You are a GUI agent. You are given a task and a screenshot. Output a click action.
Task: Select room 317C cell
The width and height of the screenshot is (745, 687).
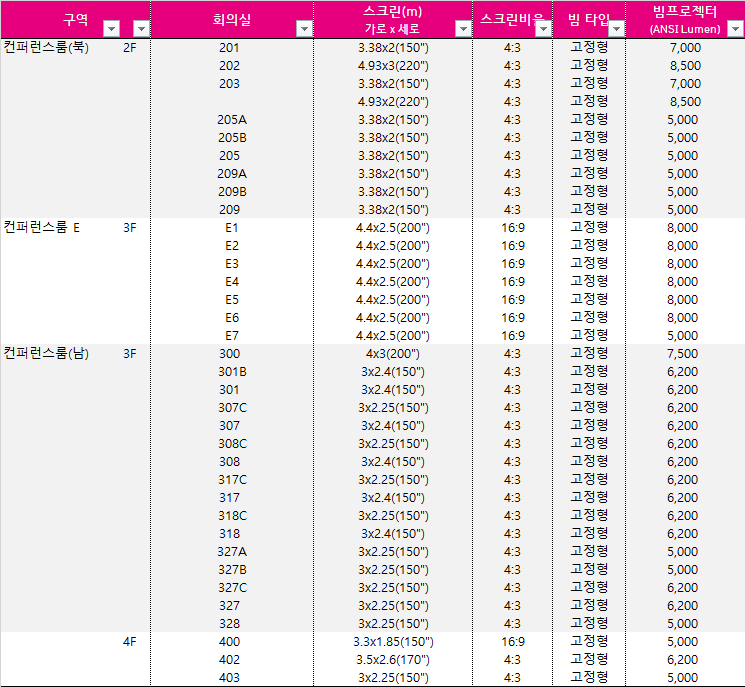point(231,480)
